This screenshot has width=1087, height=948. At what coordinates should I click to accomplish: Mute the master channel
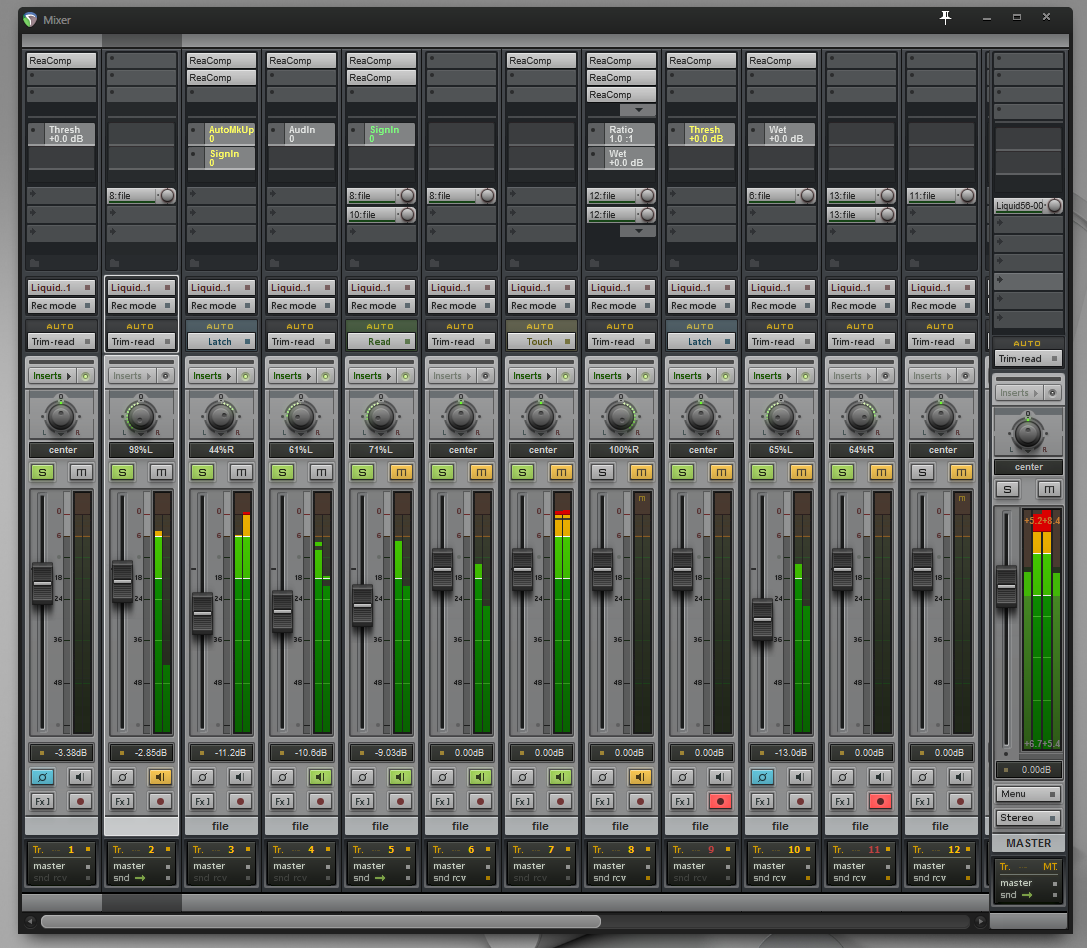[x=1050, y=490]
